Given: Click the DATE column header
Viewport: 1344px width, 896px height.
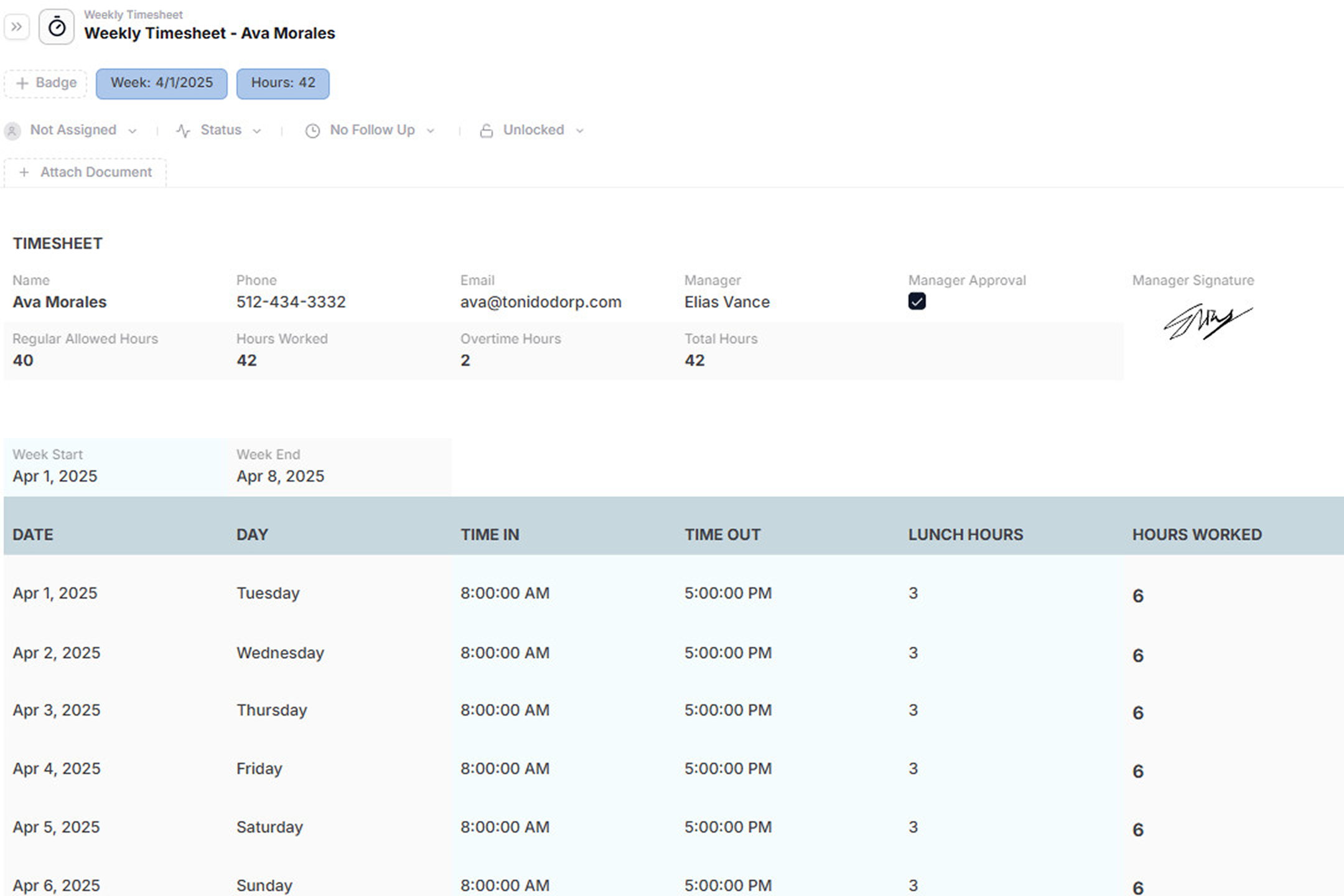Looking at the screenshot, I should coord(33,534).
